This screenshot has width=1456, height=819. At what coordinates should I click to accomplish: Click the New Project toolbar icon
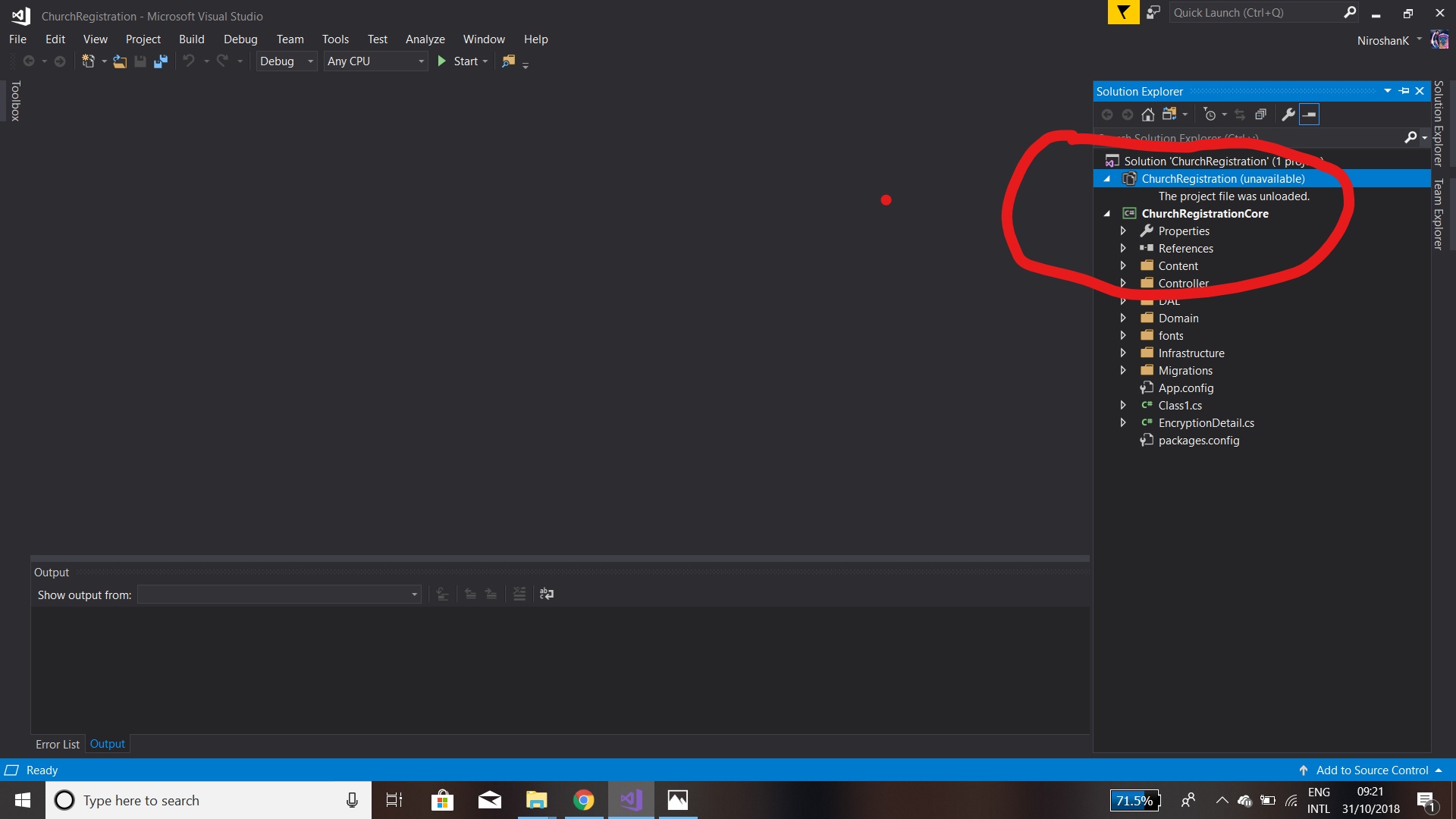[88, 61]
